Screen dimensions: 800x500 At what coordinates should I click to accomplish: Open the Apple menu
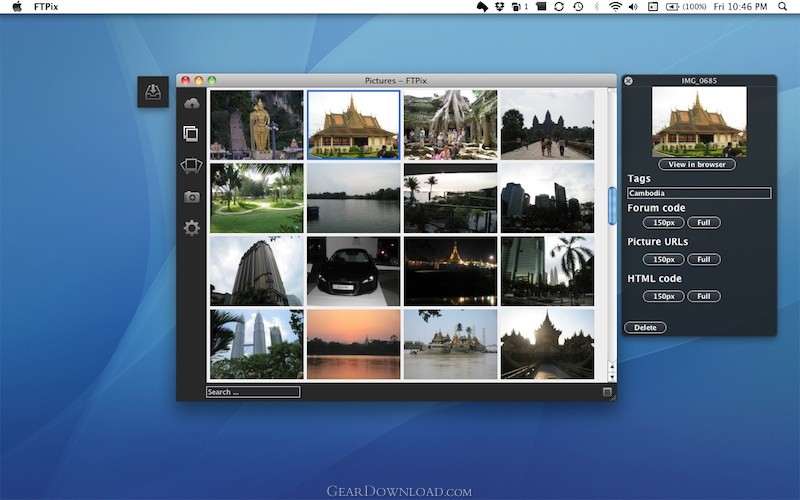coord(17,7)
